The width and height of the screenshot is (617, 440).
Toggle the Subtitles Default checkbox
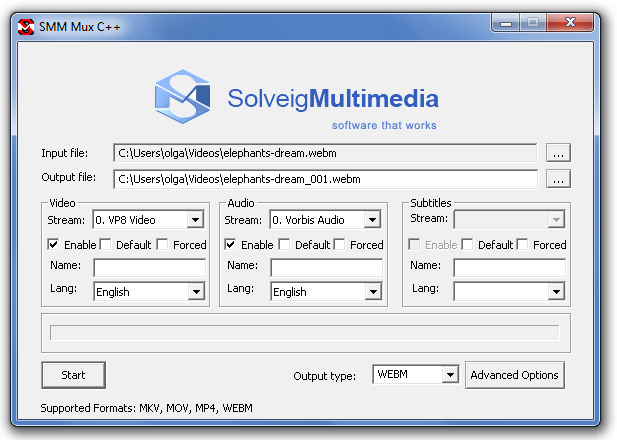[467, 244]
